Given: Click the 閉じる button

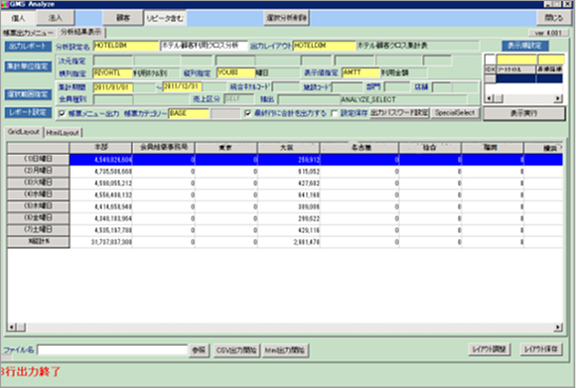Looking at the screenshot, I should (554, 18).
